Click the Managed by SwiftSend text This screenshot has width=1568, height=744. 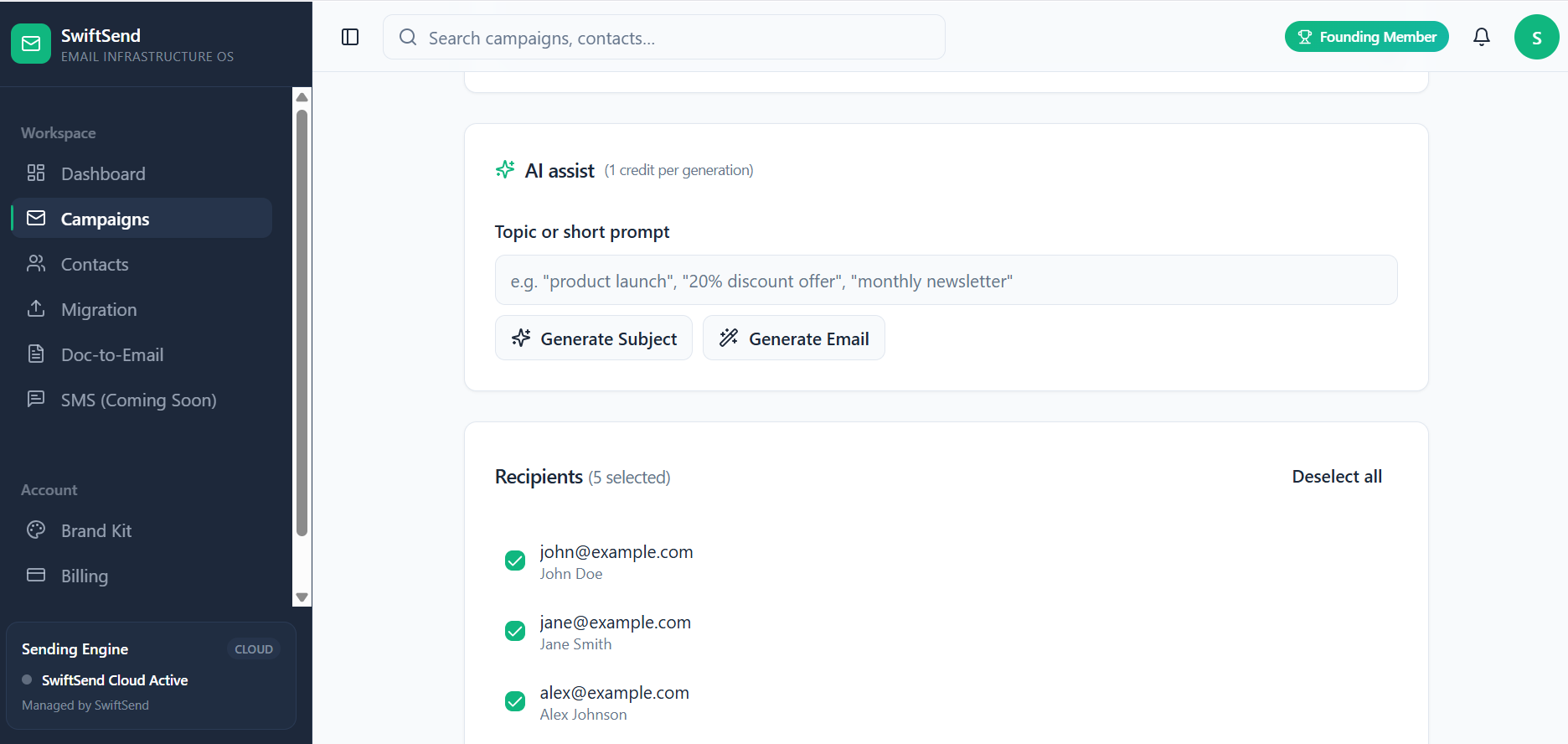pos(85,705)
